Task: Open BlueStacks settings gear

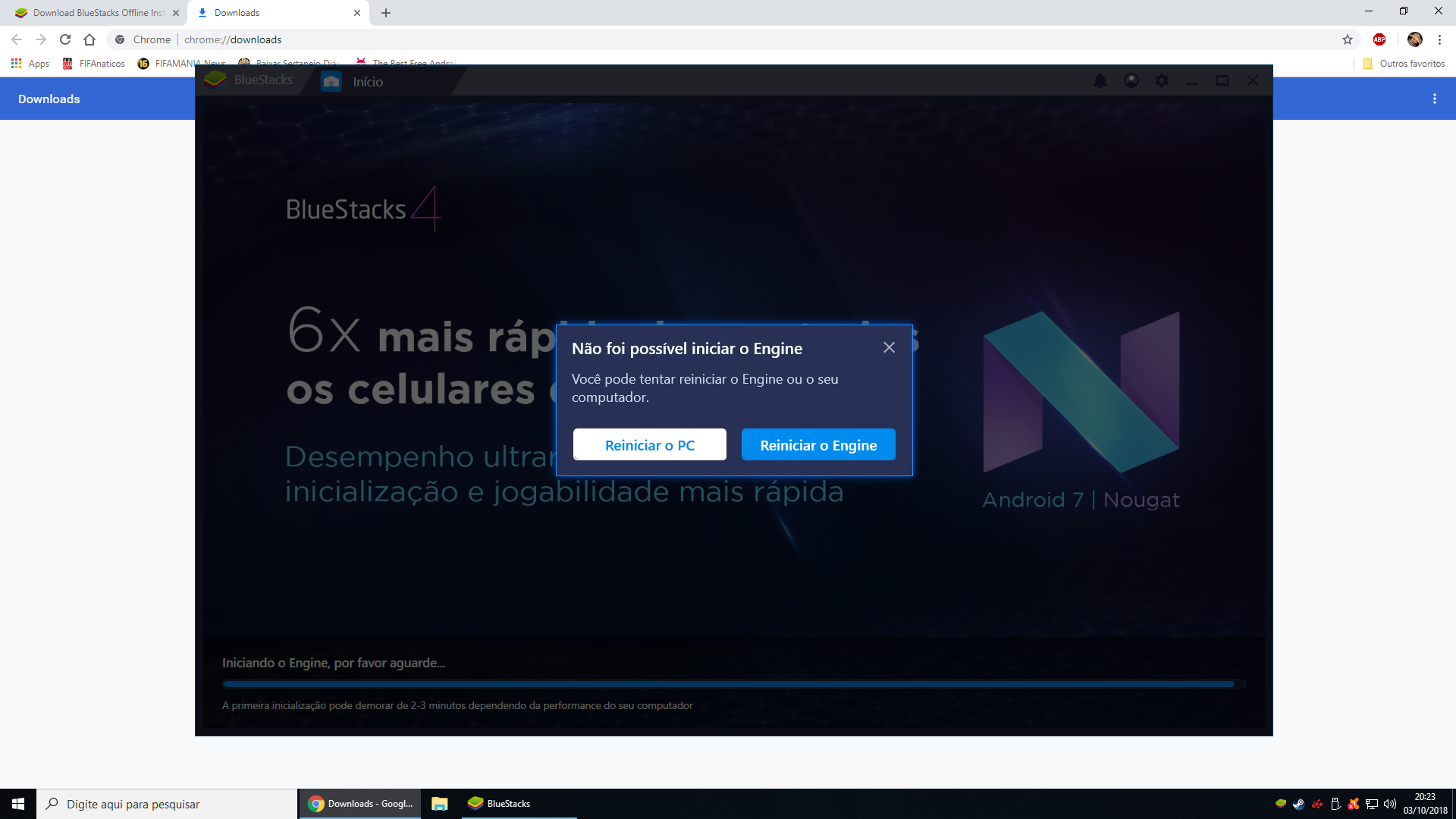Action: point(1161,80)
